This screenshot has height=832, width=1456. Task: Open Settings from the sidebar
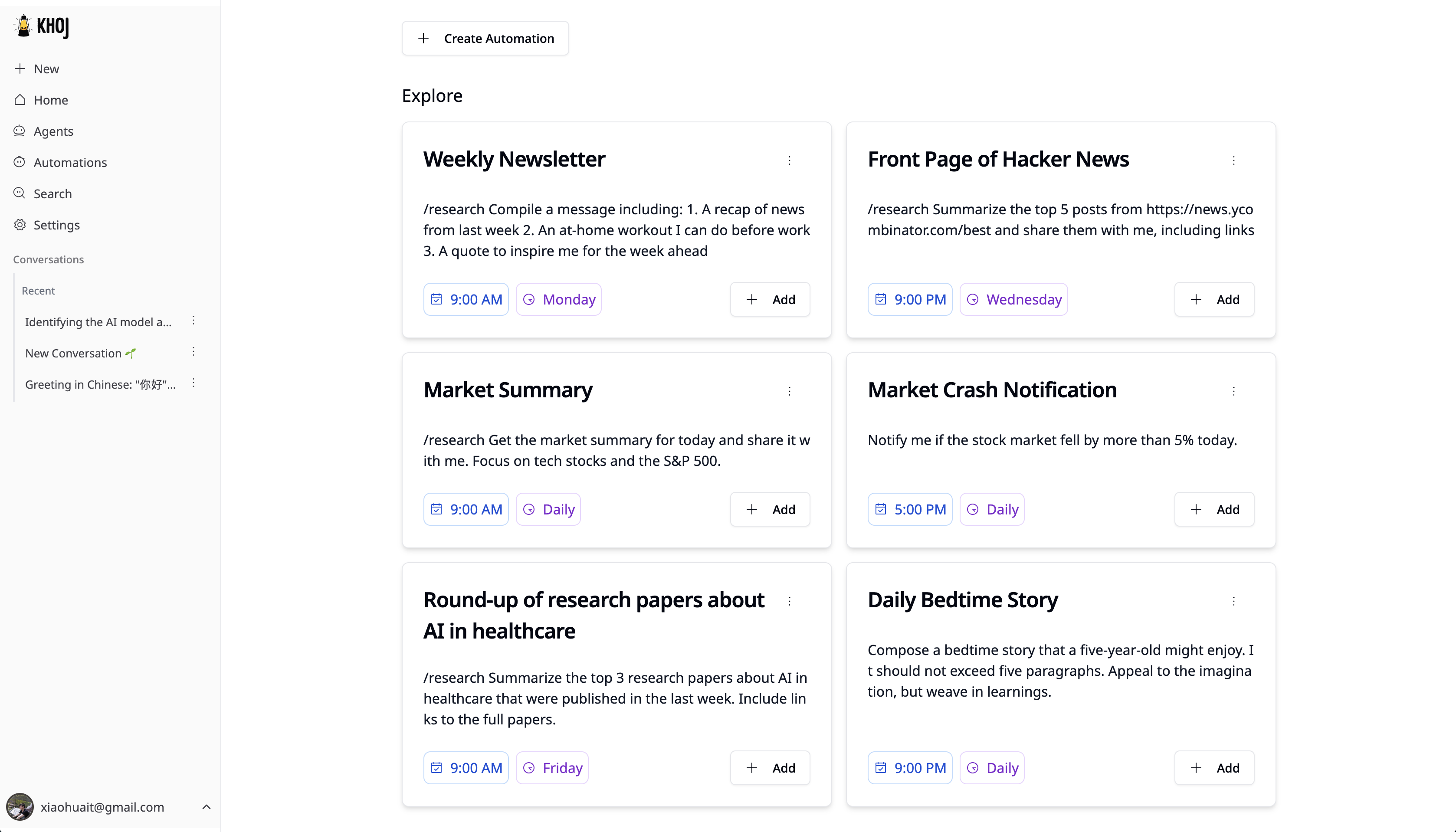tap(56, 225)
